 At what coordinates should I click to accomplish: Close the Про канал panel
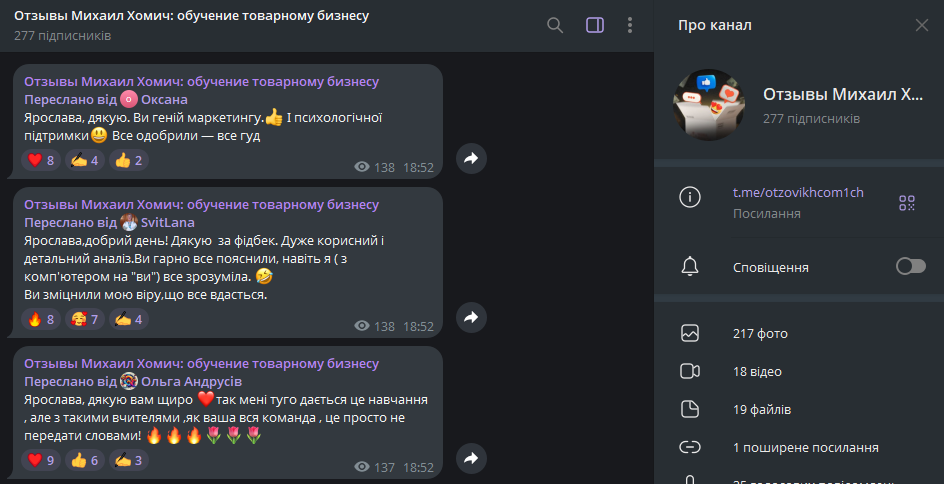tap(922, 25)
